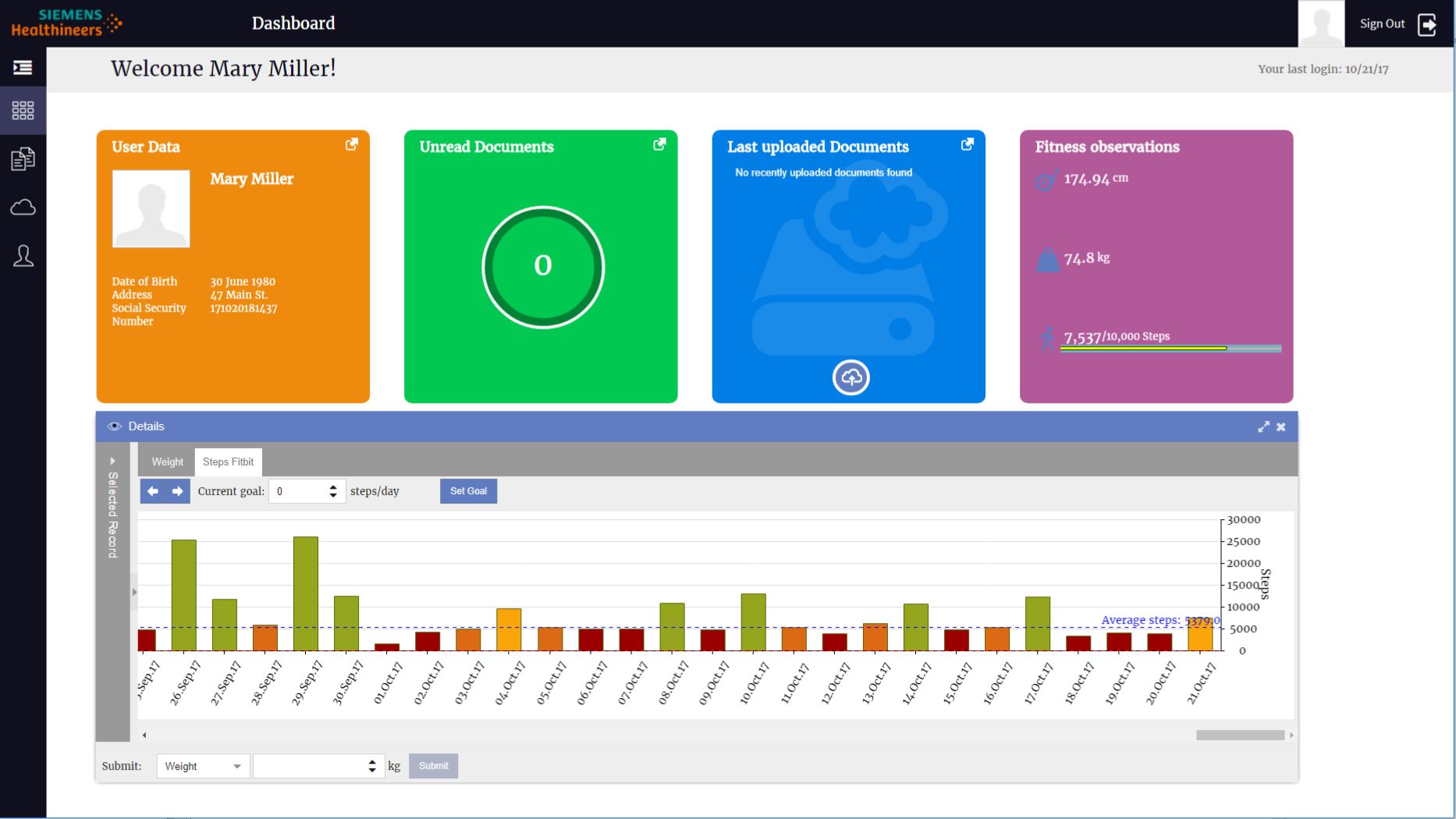The width and height of the screenshot is (1456, 819).
Task: Open the user profile icon in sidebar
Action: (x=23, y=256)
